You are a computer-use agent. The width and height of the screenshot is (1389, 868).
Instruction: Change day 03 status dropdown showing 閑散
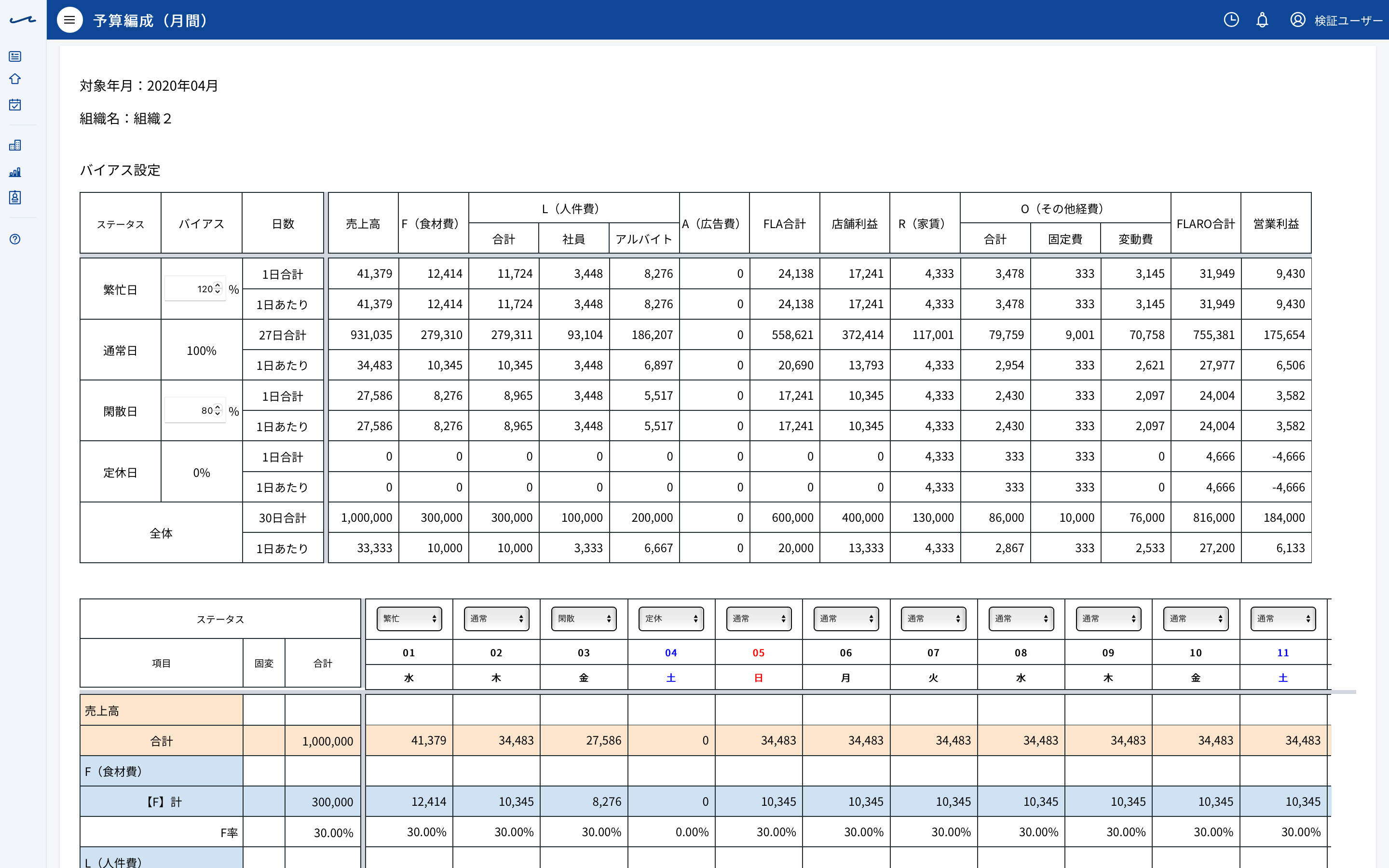tap(584, 619)
